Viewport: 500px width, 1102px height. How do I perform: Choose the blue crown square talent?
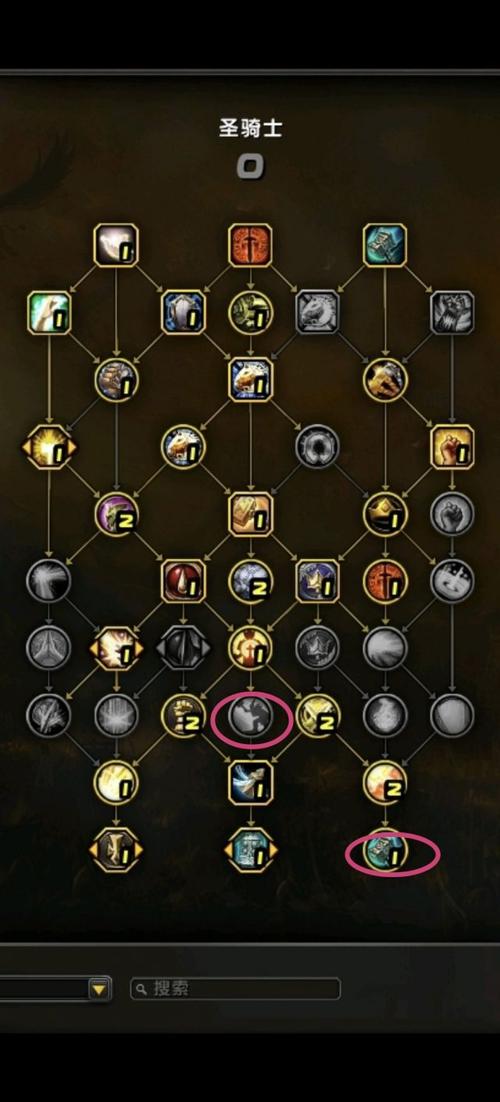pos(318,581)
